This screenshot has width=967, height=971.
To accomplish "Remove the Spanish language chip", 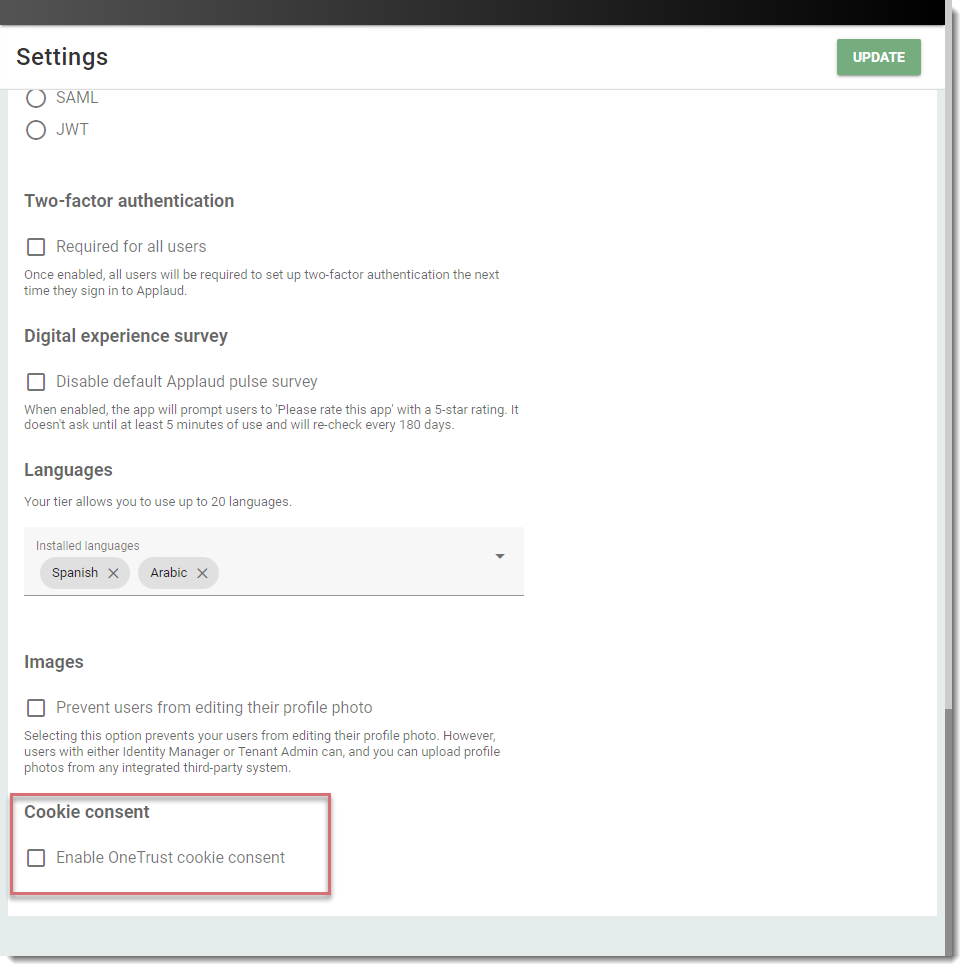I will click(113, 573).
